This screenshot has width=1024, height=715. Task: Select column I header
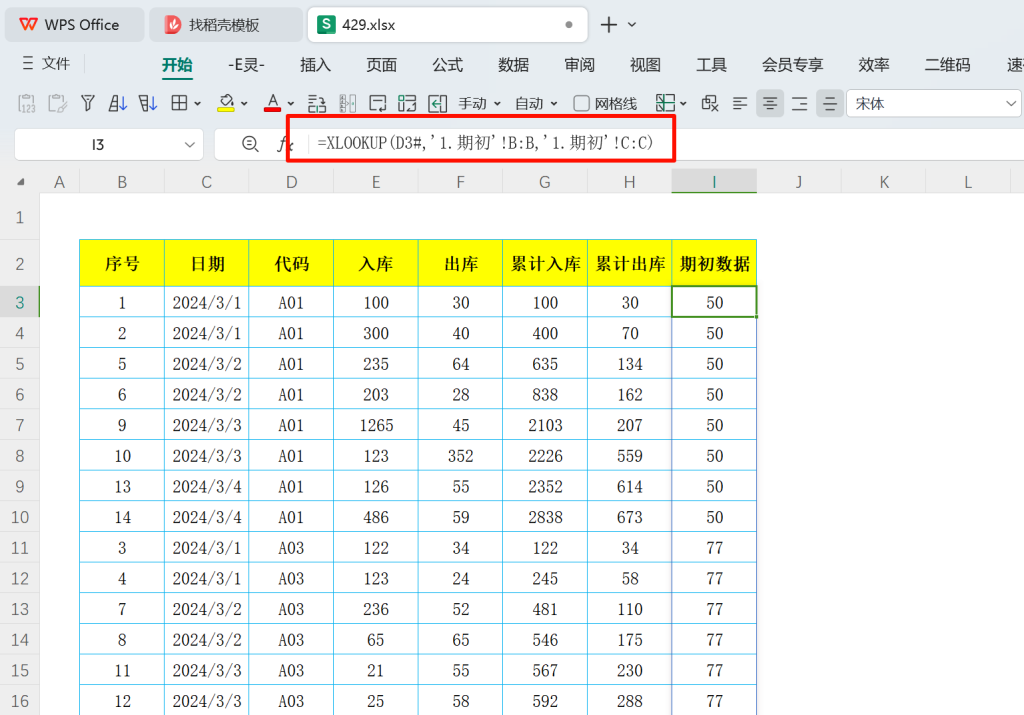tap(714, 182)
